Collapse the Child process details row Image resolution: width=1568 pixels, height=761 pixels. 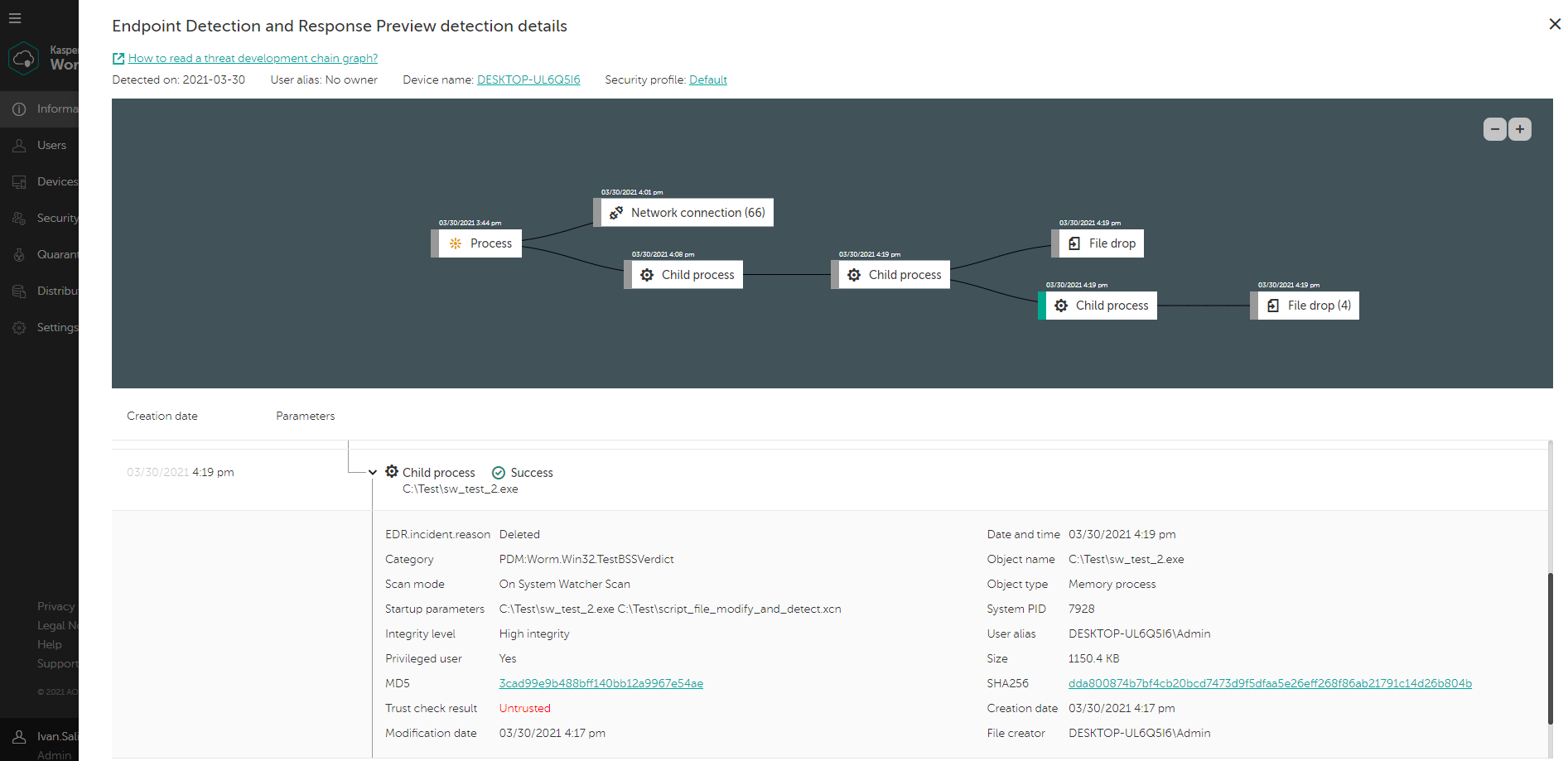pyautogui.click(x=373, y=473)
